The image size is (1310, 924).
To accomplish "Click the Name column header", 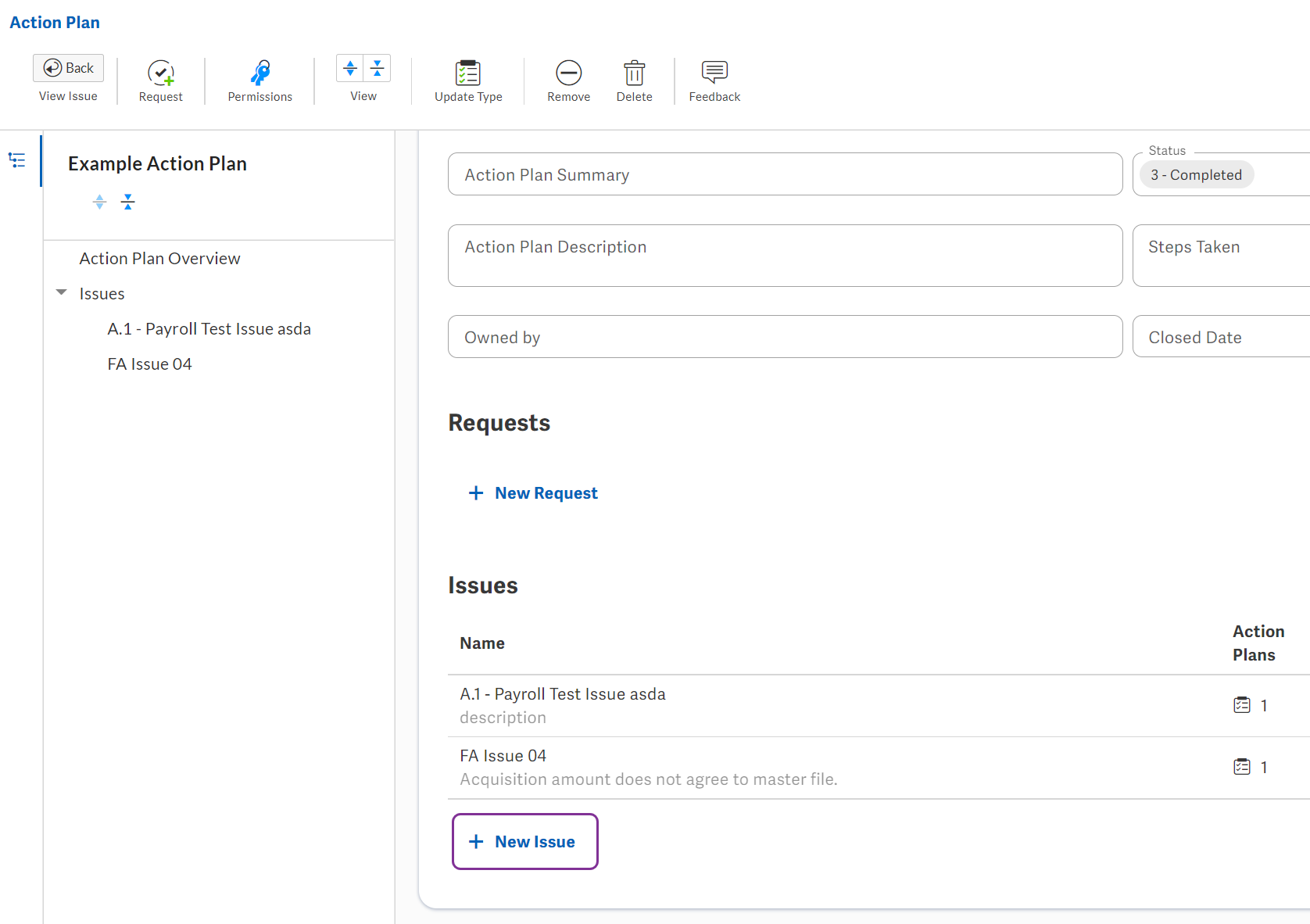I will tap(482, 643).
